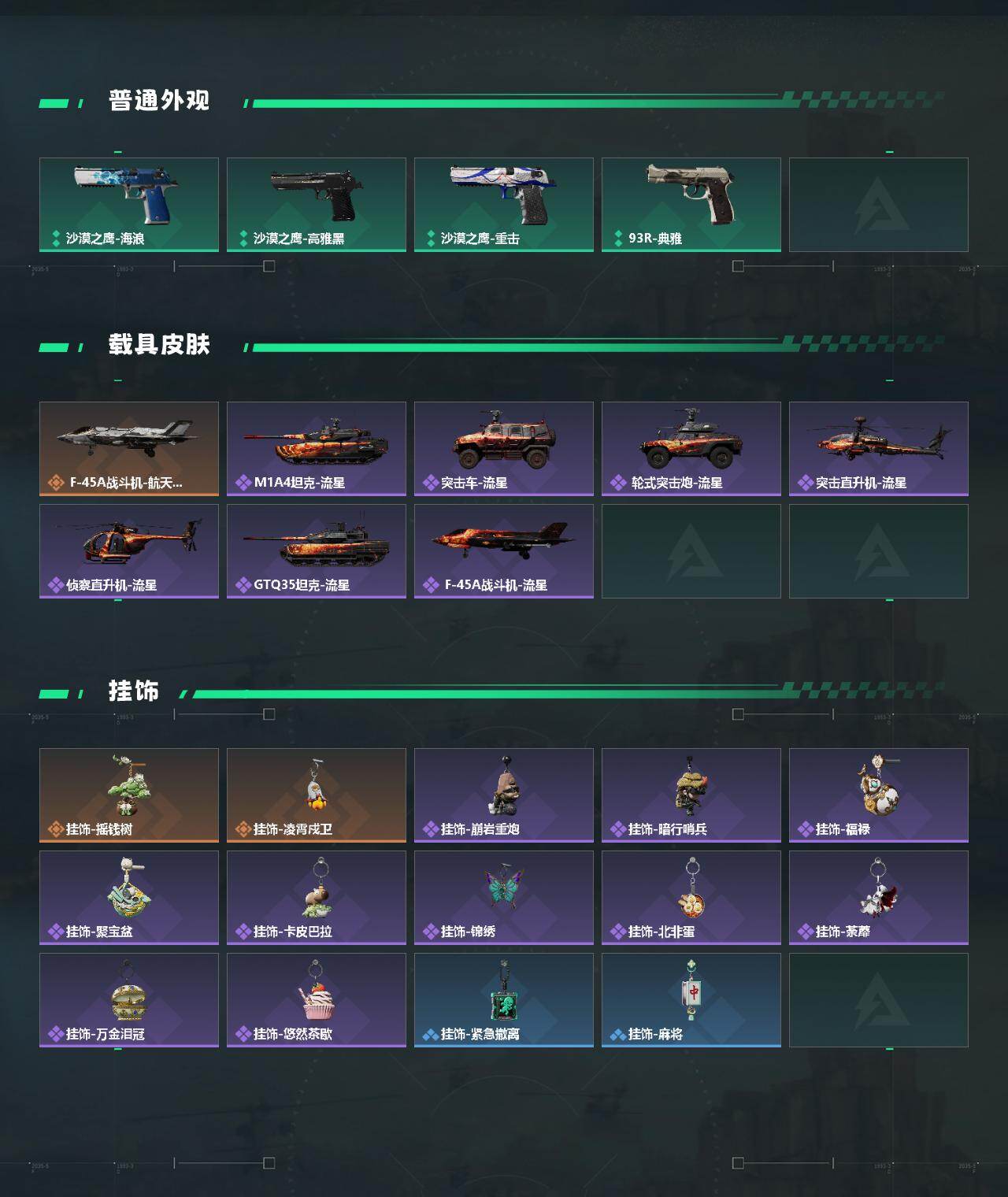Select the 沙漠之鹰-海浪 pistol skin
Image resolution: width=1008 pixels, height=1197 pixels.
point(129,205)
